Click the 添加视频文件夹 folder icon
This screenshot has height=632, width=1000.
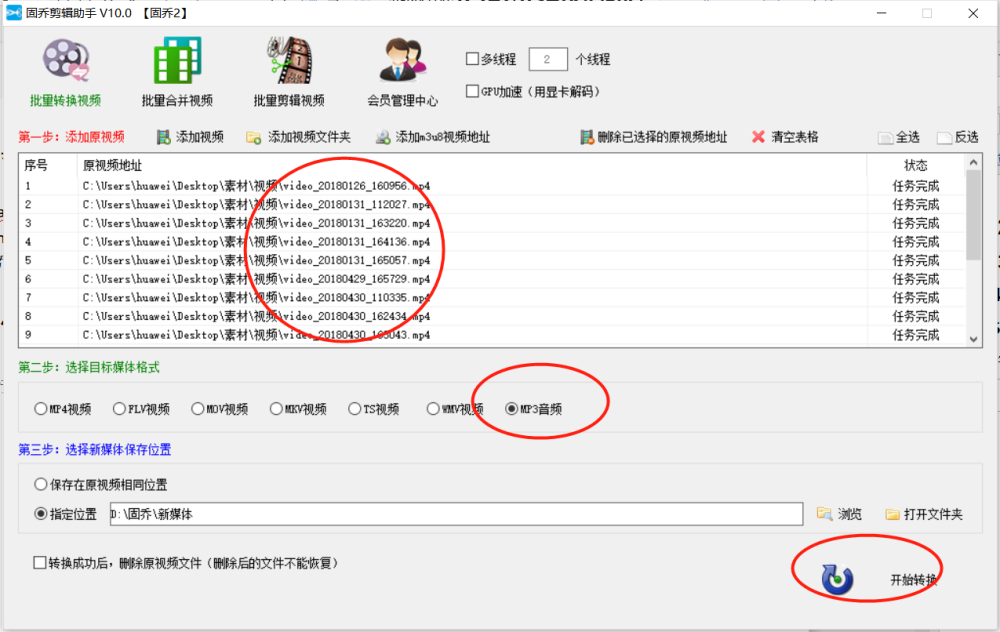[253, 137]
